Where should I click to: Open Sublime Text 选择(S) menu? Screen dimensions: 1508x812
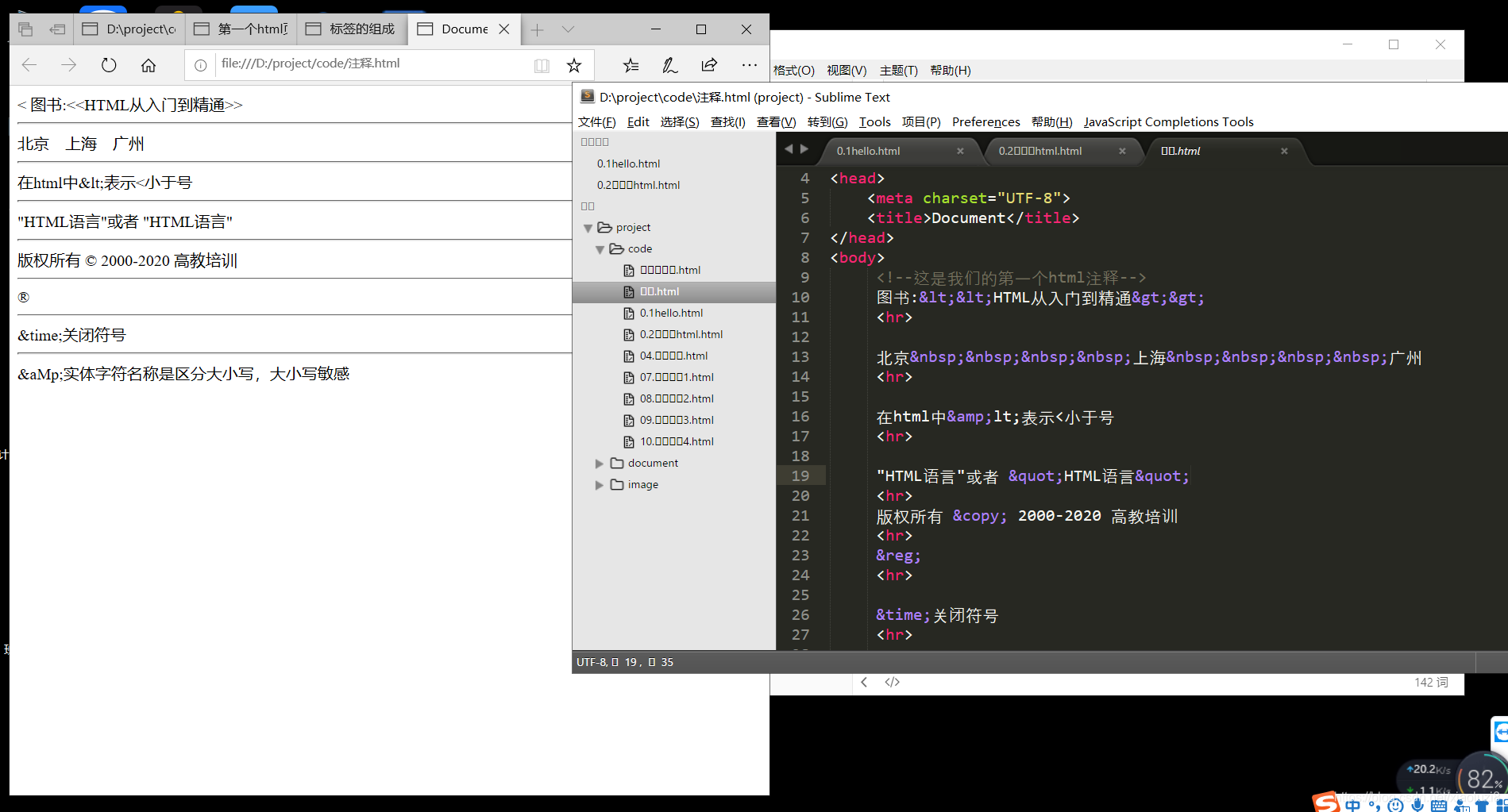point(680,121)
